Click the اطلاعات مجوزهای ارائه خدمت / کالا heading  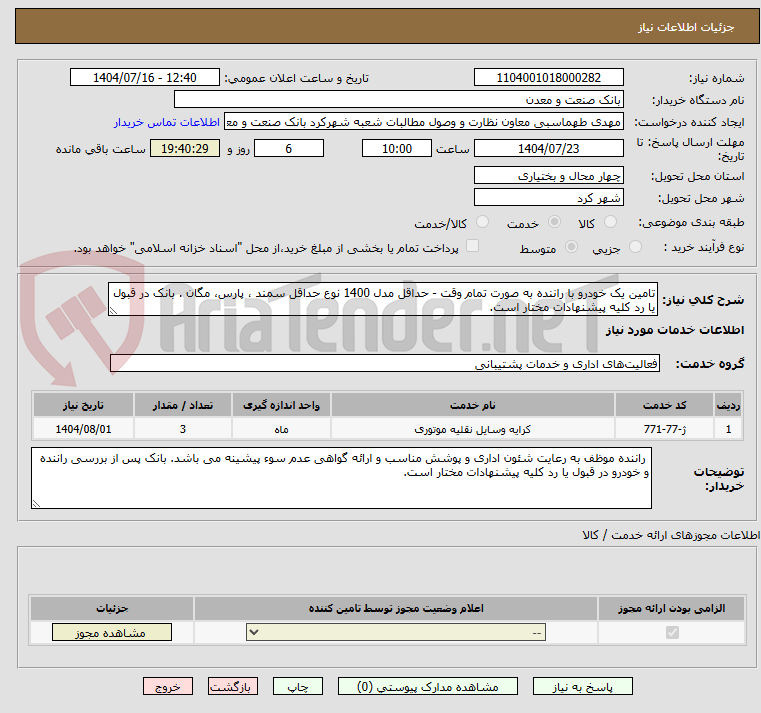coord(671,535)
